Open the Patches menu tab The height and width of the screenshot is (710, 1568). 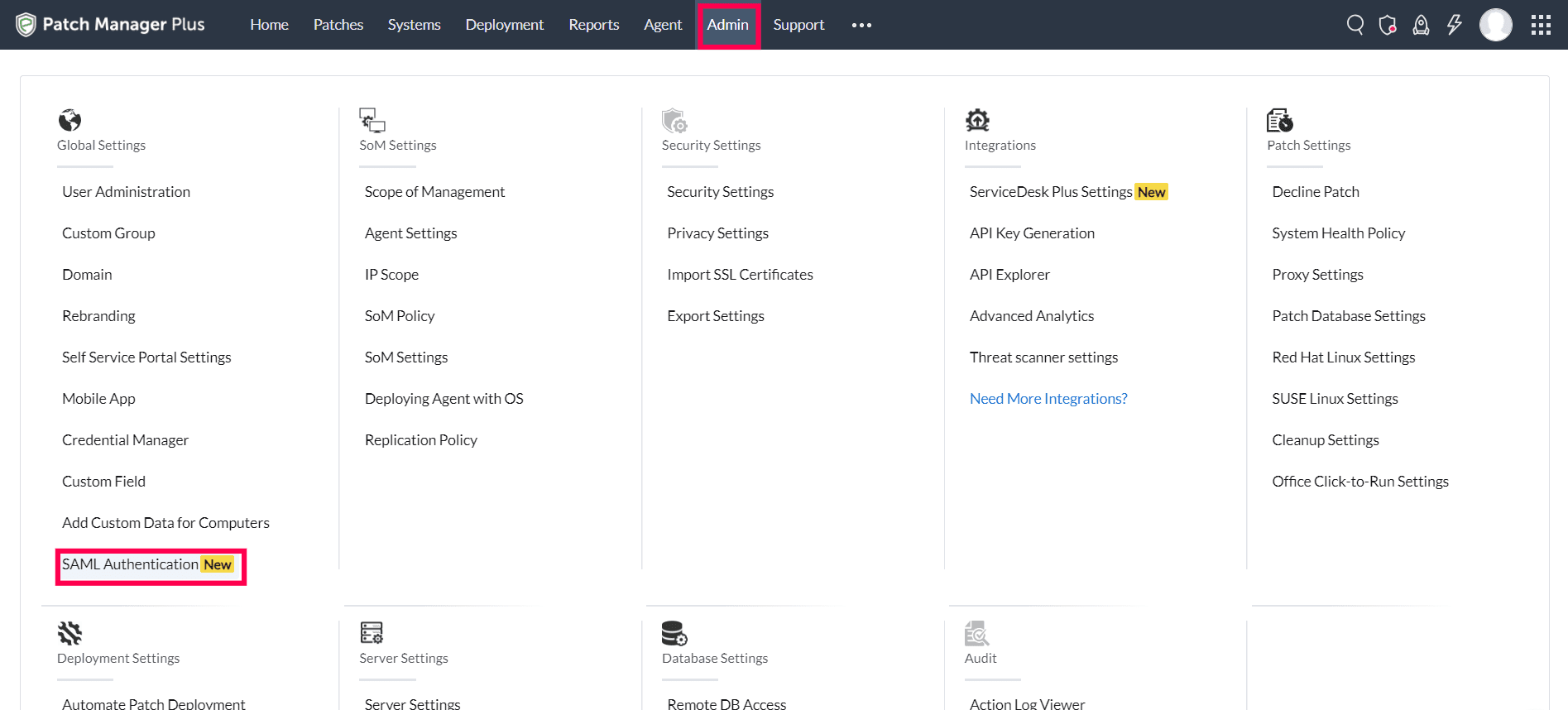pos(338,25)
